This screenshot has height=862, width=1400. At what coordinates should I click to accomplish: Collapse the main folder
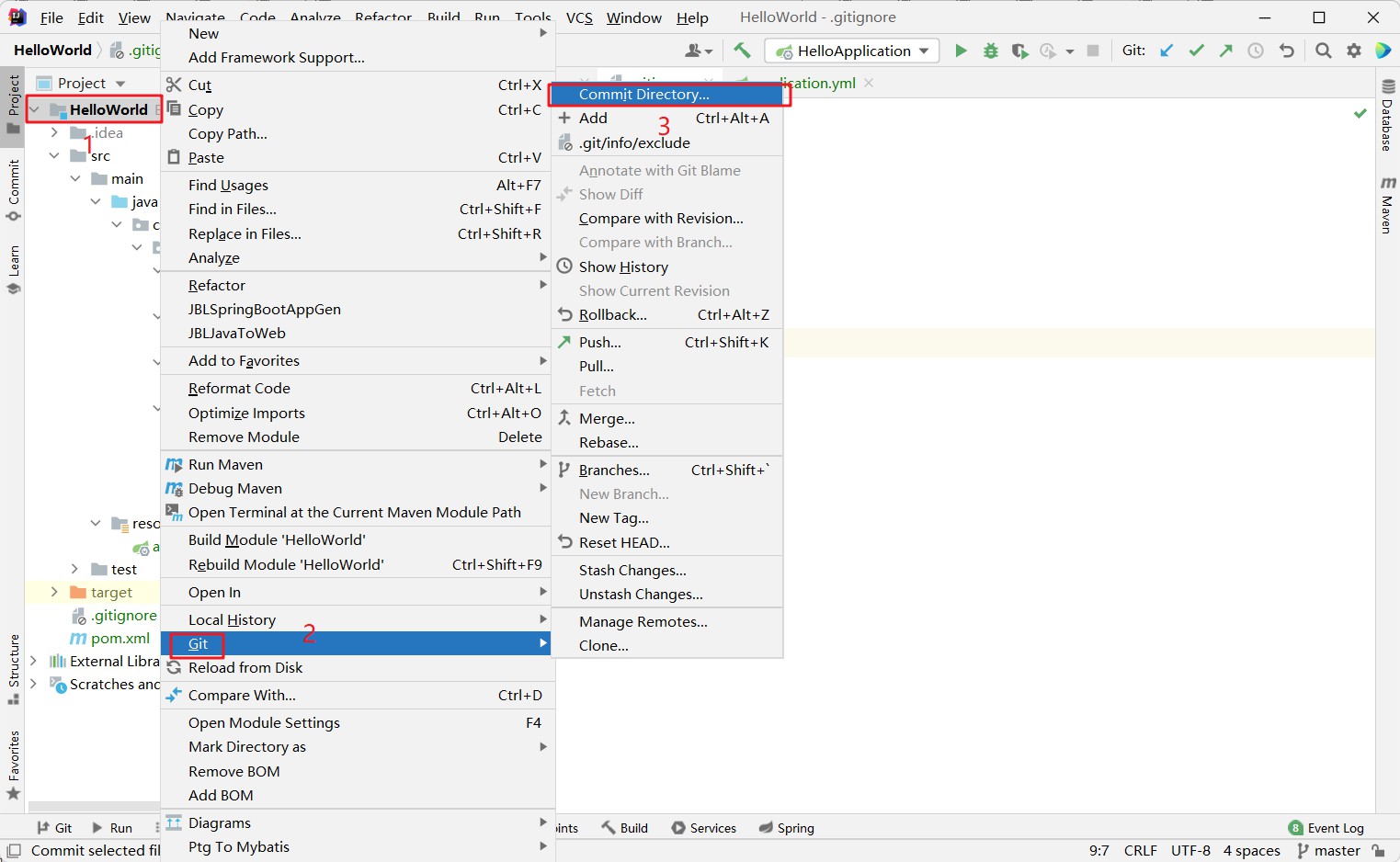(x=75, y=179)
